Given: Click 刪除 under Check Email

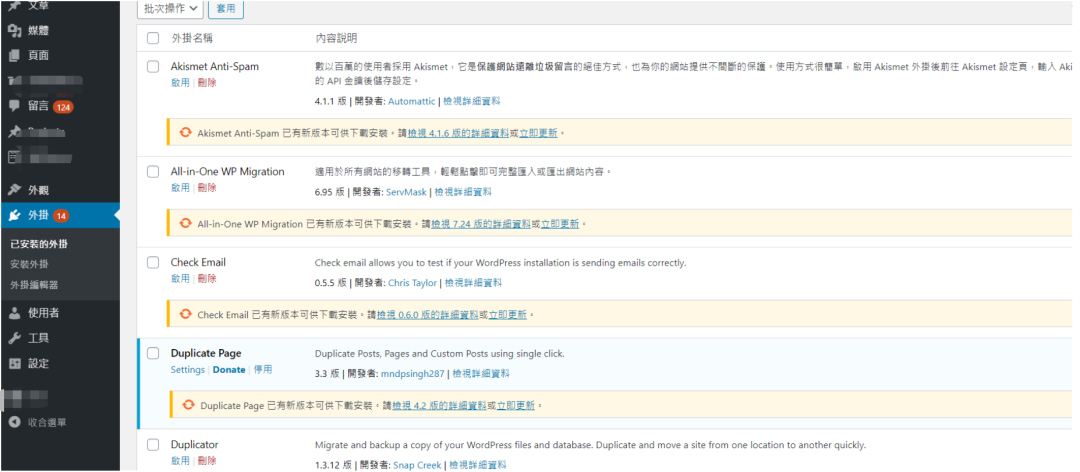Looking at the screenshot, I should pos(207,278).
